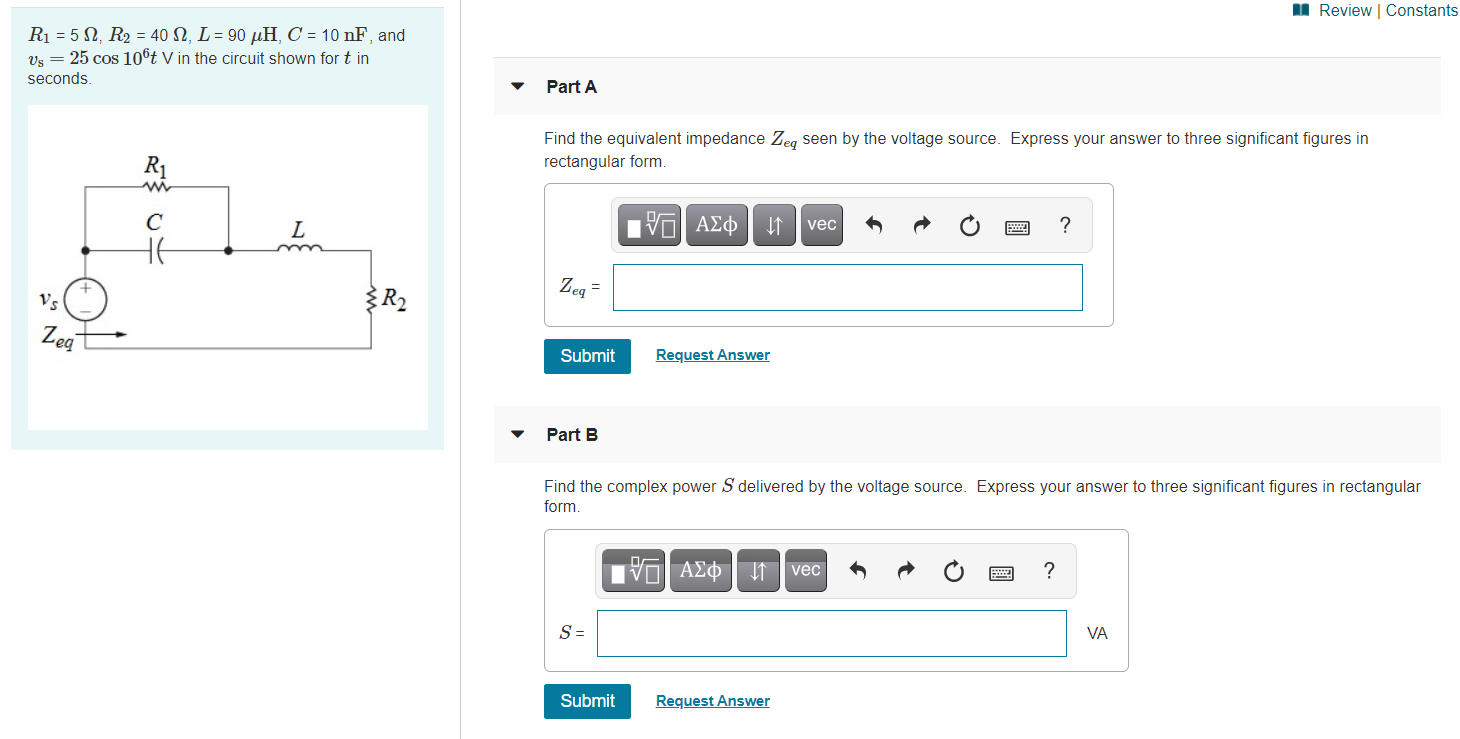1460x739 pixels.
Task: Click the vec notation icon in Part A
Action: (821, 225)
